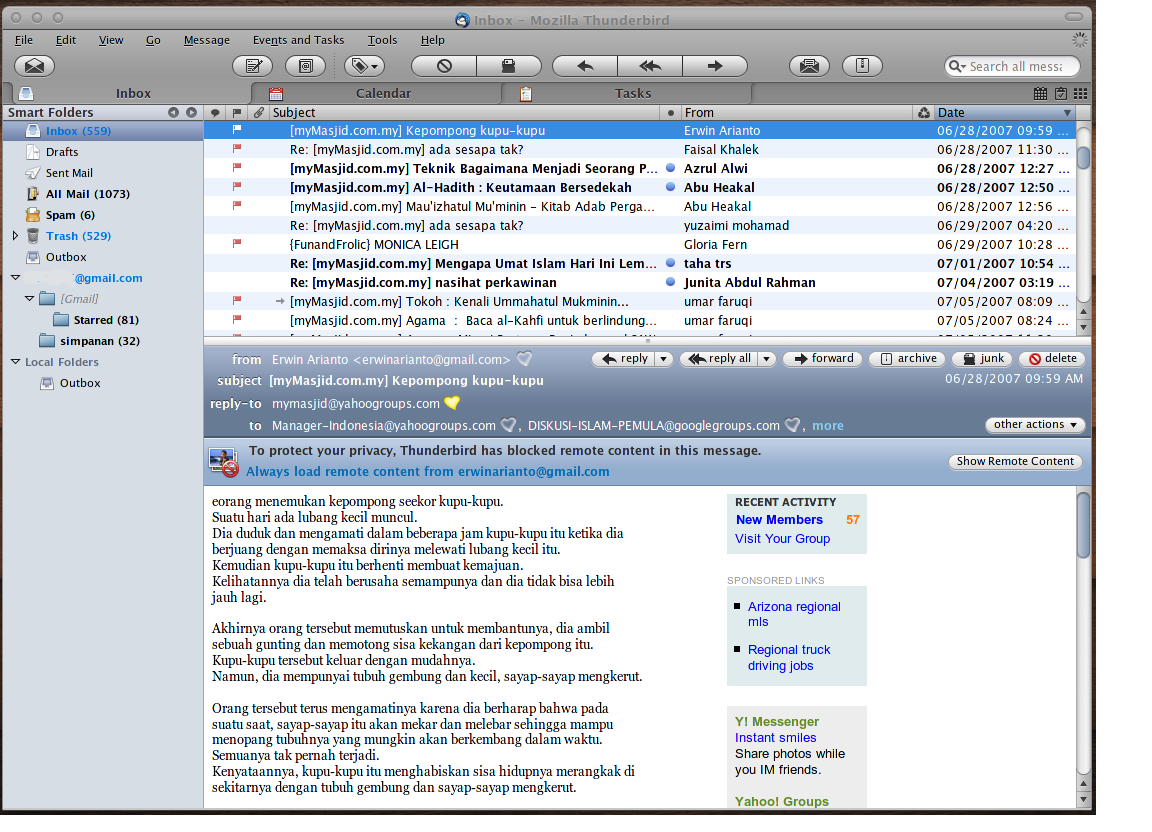Screen dimensions: 1152x832
Task: Click the junk status recycle column header icon
Action: pos(924,112)
